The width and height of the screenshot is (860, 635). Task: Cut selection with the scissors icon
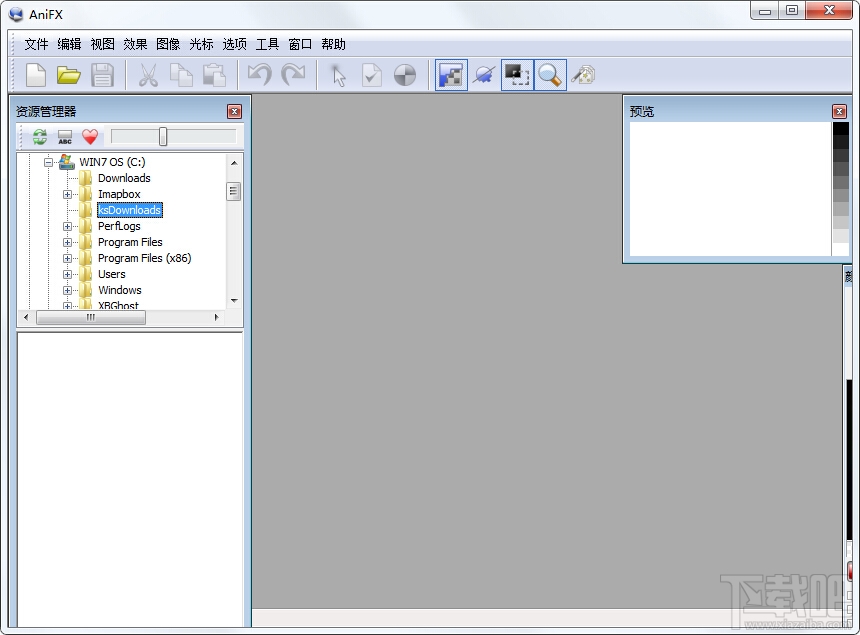point(148,75)
